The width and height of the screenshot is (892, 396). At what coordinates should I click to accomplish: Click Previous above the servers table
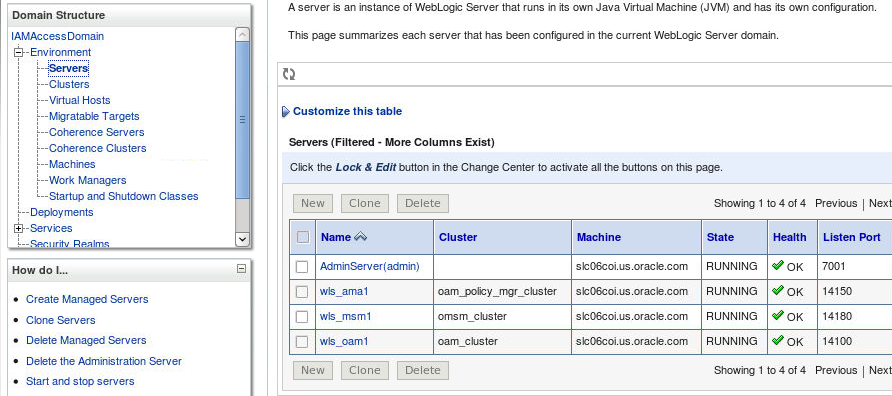[836, 203]
